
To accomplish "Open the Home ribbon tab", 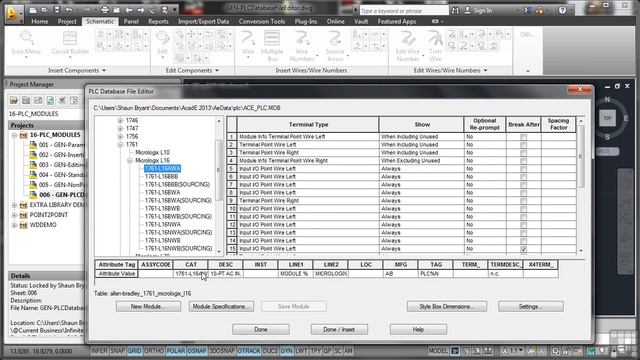I will point(40,21).
